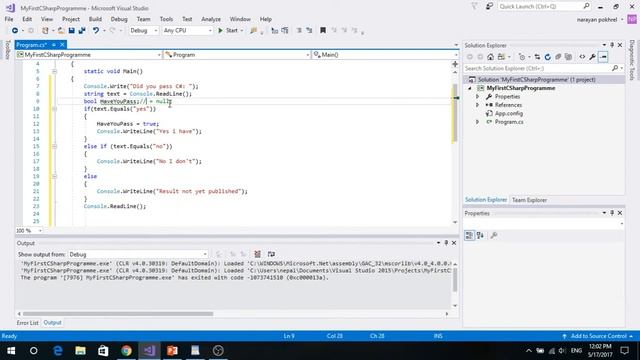Image resolution: width=640 pixels, height=360 pixels.
Task: Click the Find in Files toolbar icon
Action: [x=253, y=31]
